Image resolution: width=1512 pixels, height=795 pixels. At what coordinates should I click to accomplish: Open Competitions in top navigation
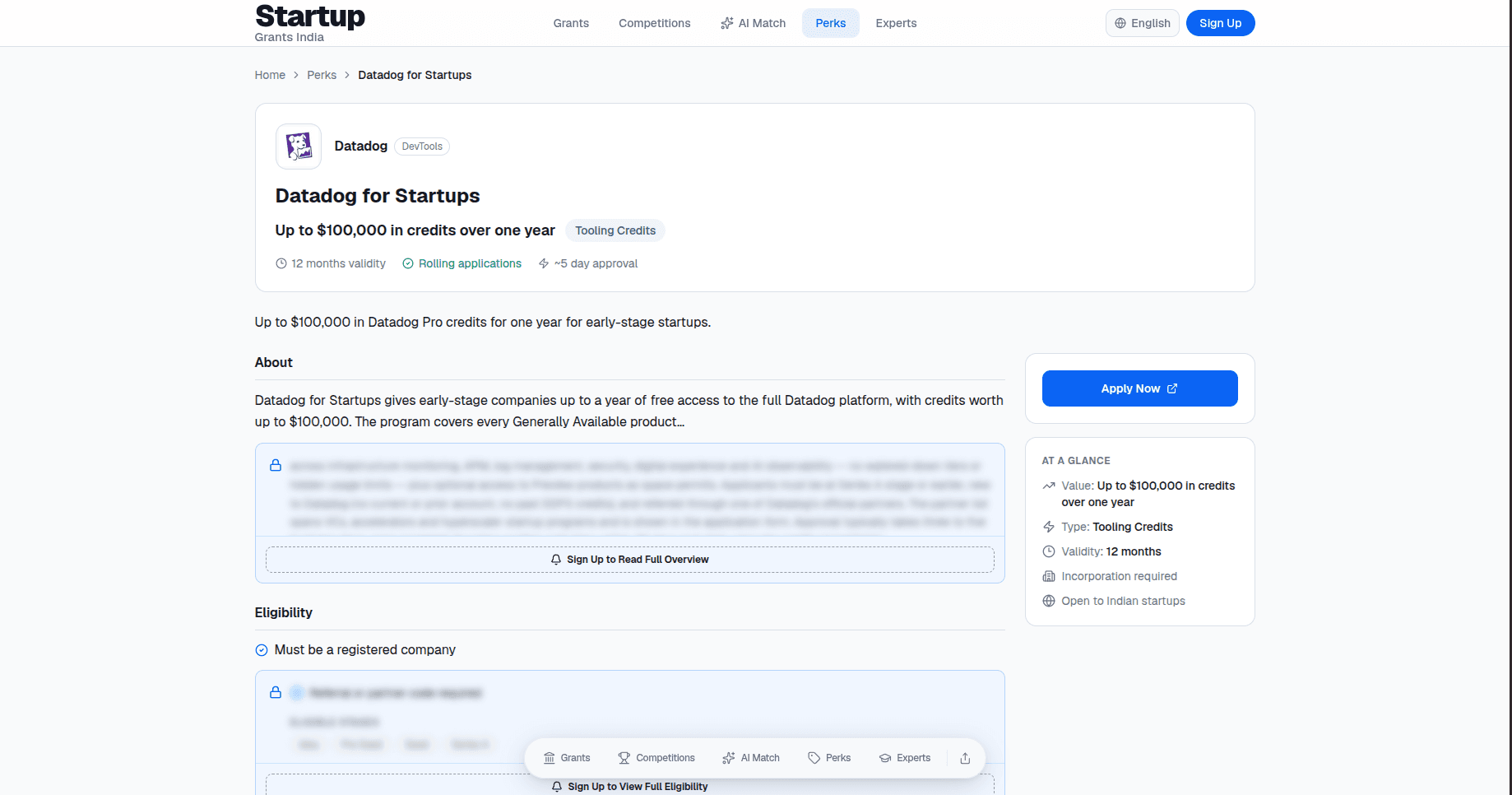coord(655,23)
